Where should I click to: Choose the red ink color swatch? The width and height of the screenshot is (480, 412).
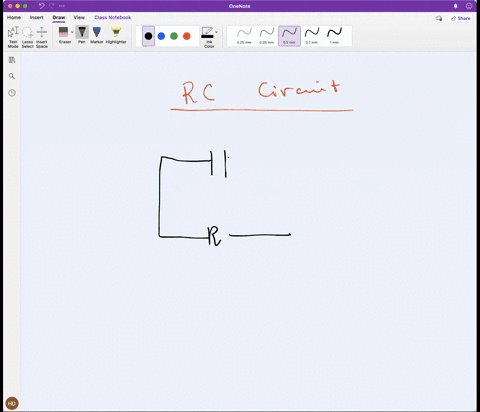coord(187,36)
